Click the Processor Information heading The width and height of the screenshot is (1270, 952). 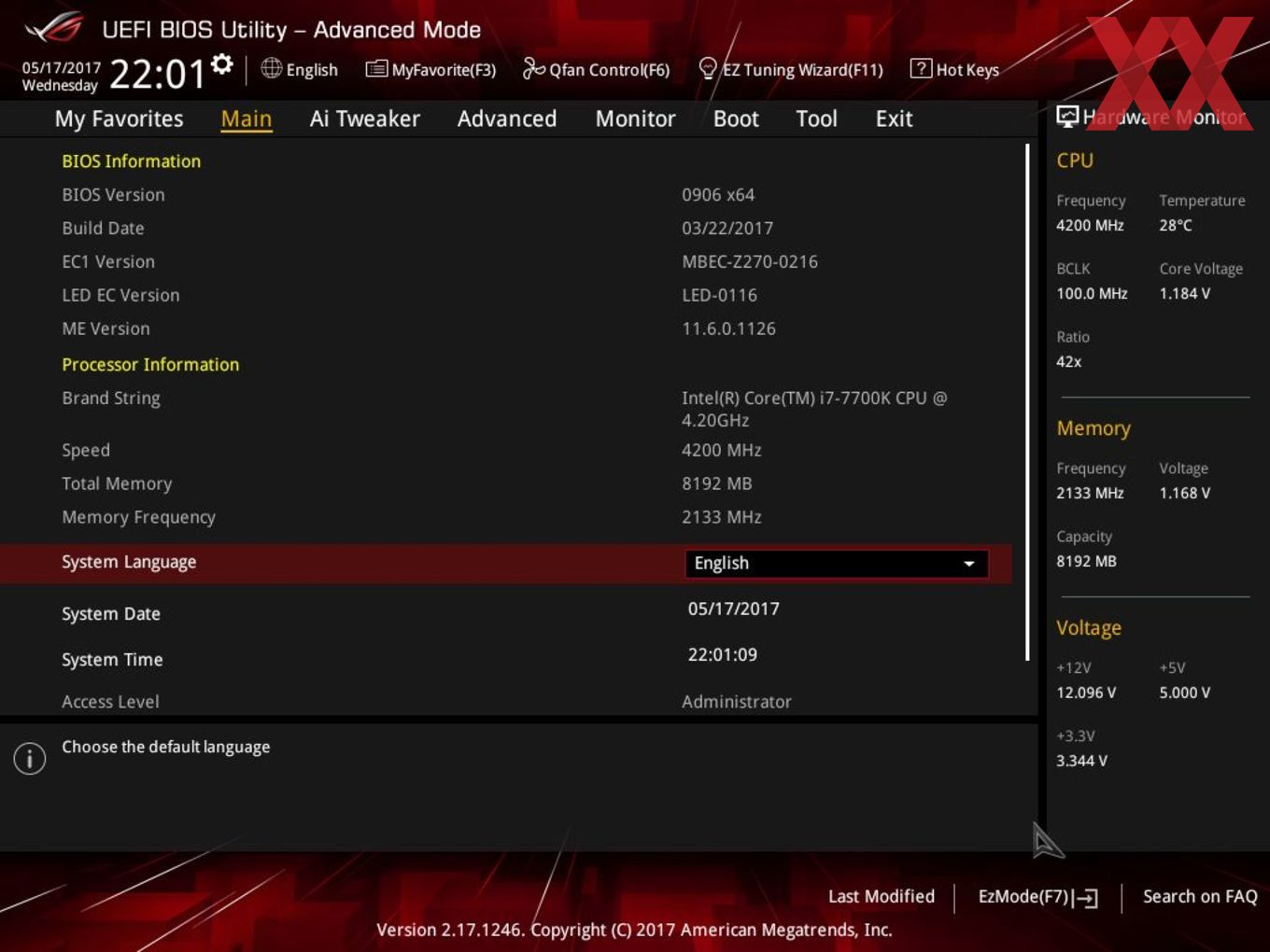pyautogui.click(x=150, y=364)
